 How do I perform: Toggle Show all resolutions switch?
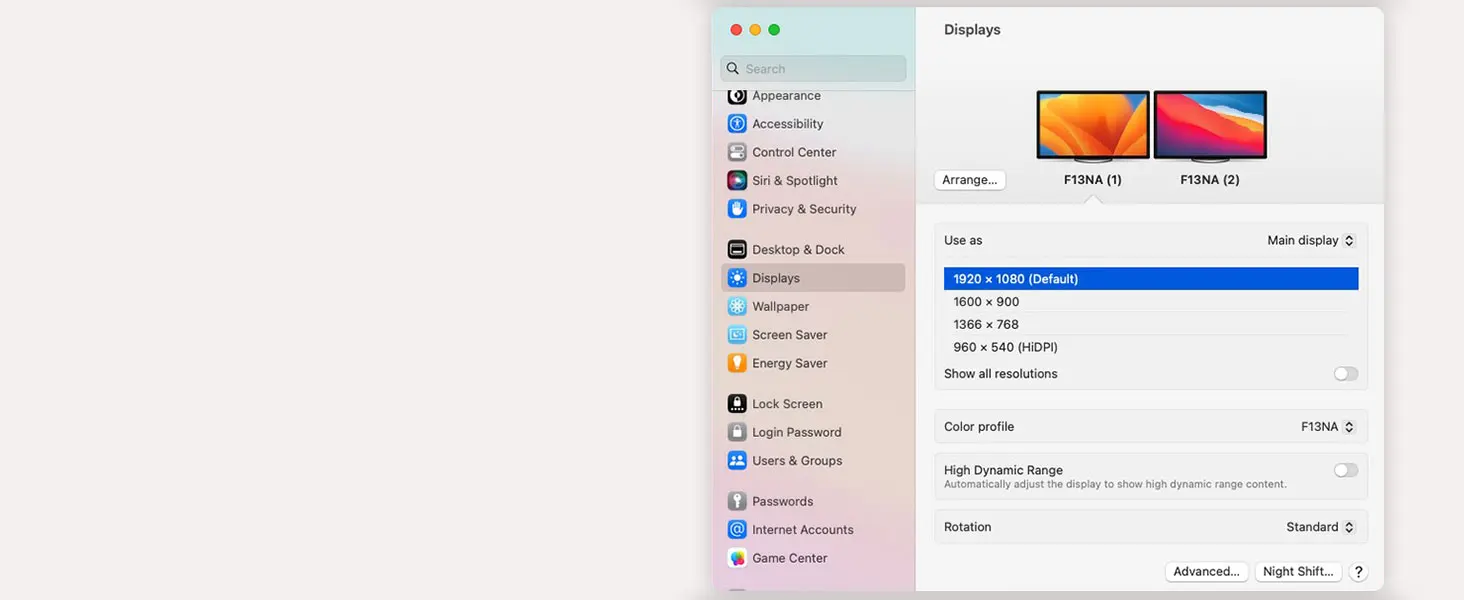1346,374
